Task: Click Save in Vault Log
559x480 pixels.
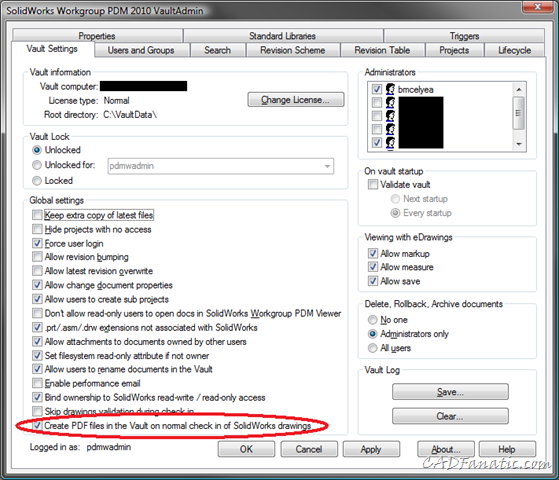Action: [x=450, y=392]
